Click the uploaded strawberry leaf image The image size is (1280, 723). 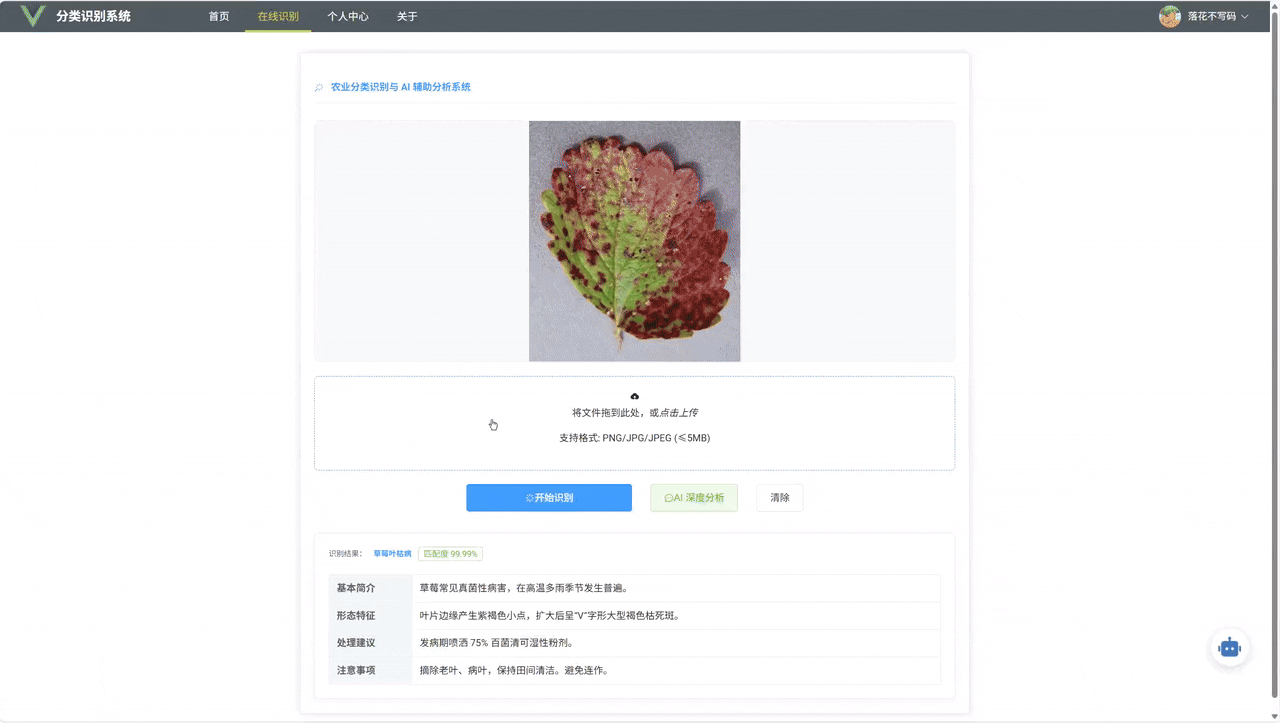634,240
